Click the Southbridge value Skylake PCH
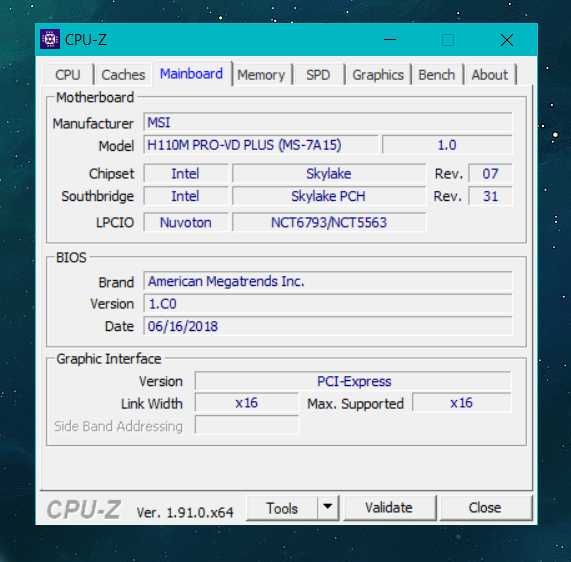 329,196
